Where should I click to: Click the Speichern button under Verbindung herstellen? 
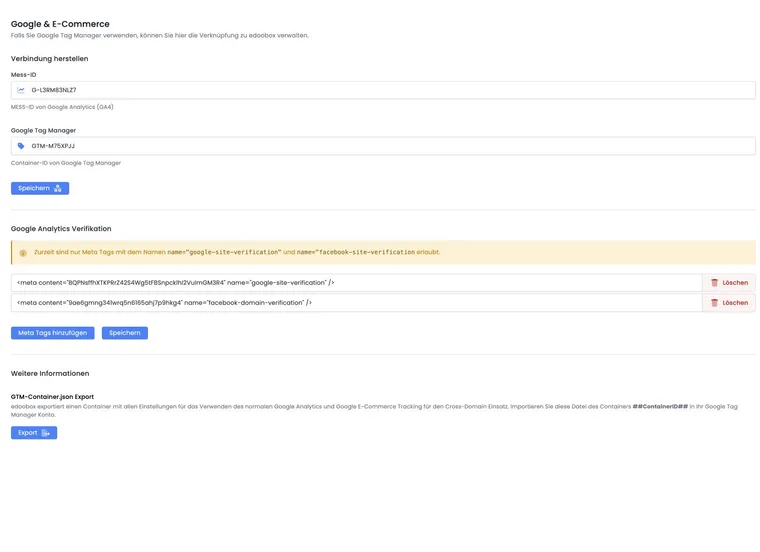(40, 188)
